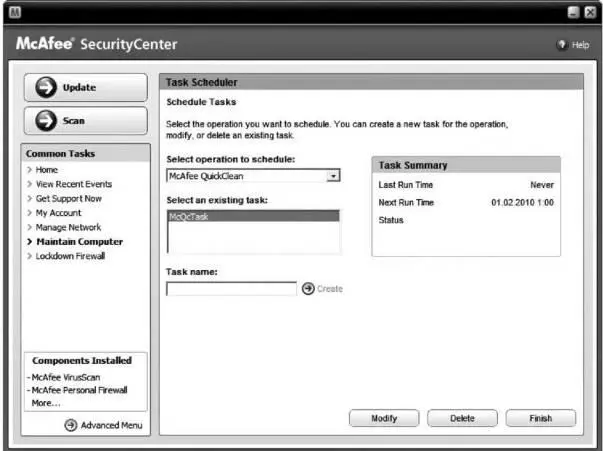Click the chevron beside View Recent Events
This screenshot has height=451, width=603.
click(x=30, y=184)
